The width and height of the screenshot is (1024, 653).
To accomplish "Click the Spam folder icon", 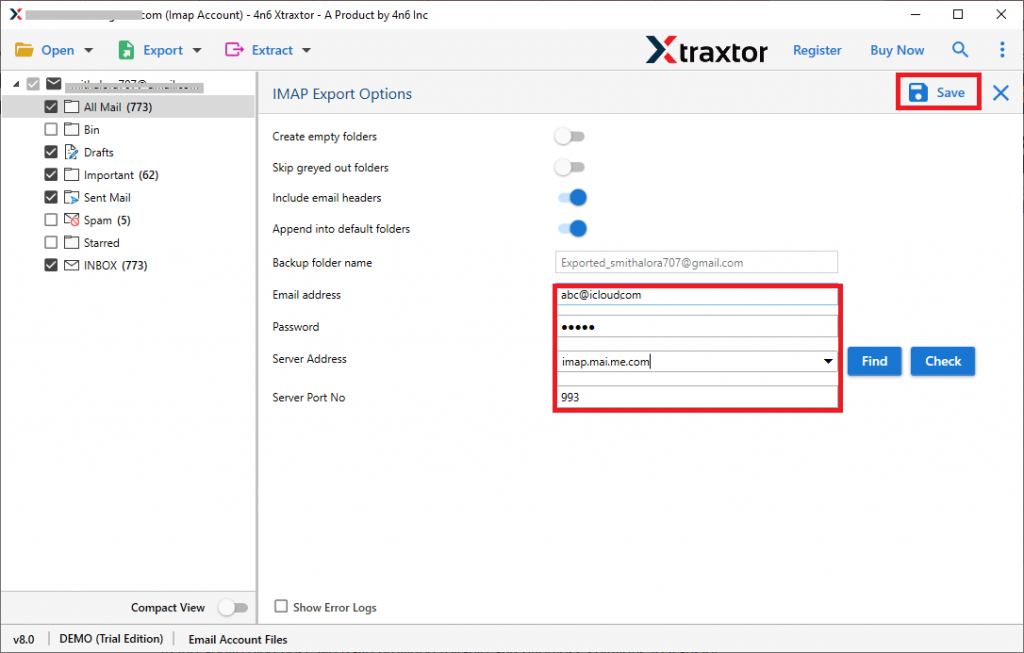I will tap(71, 220).
